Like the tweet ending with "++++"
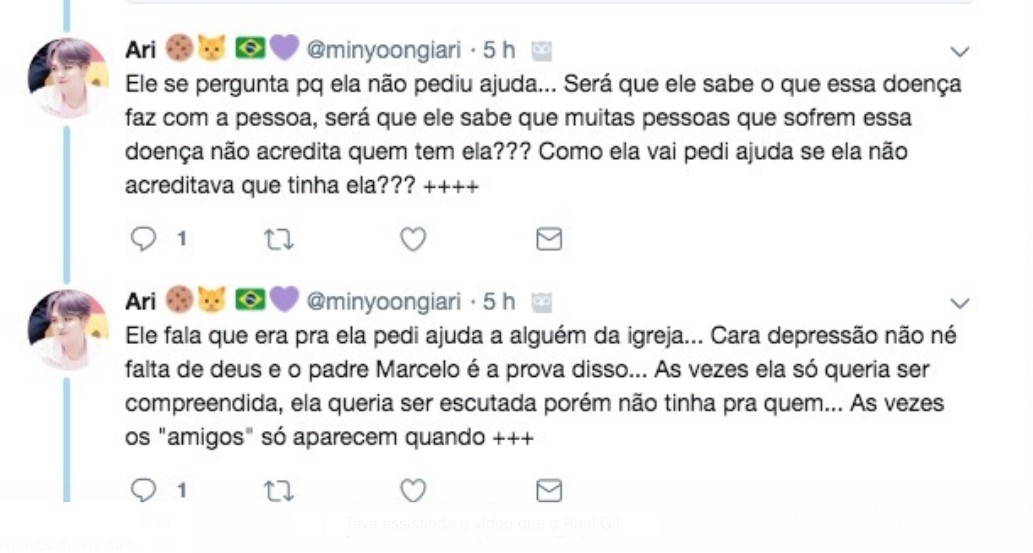This screenshot has height=553, width=1033. point(413,239)
